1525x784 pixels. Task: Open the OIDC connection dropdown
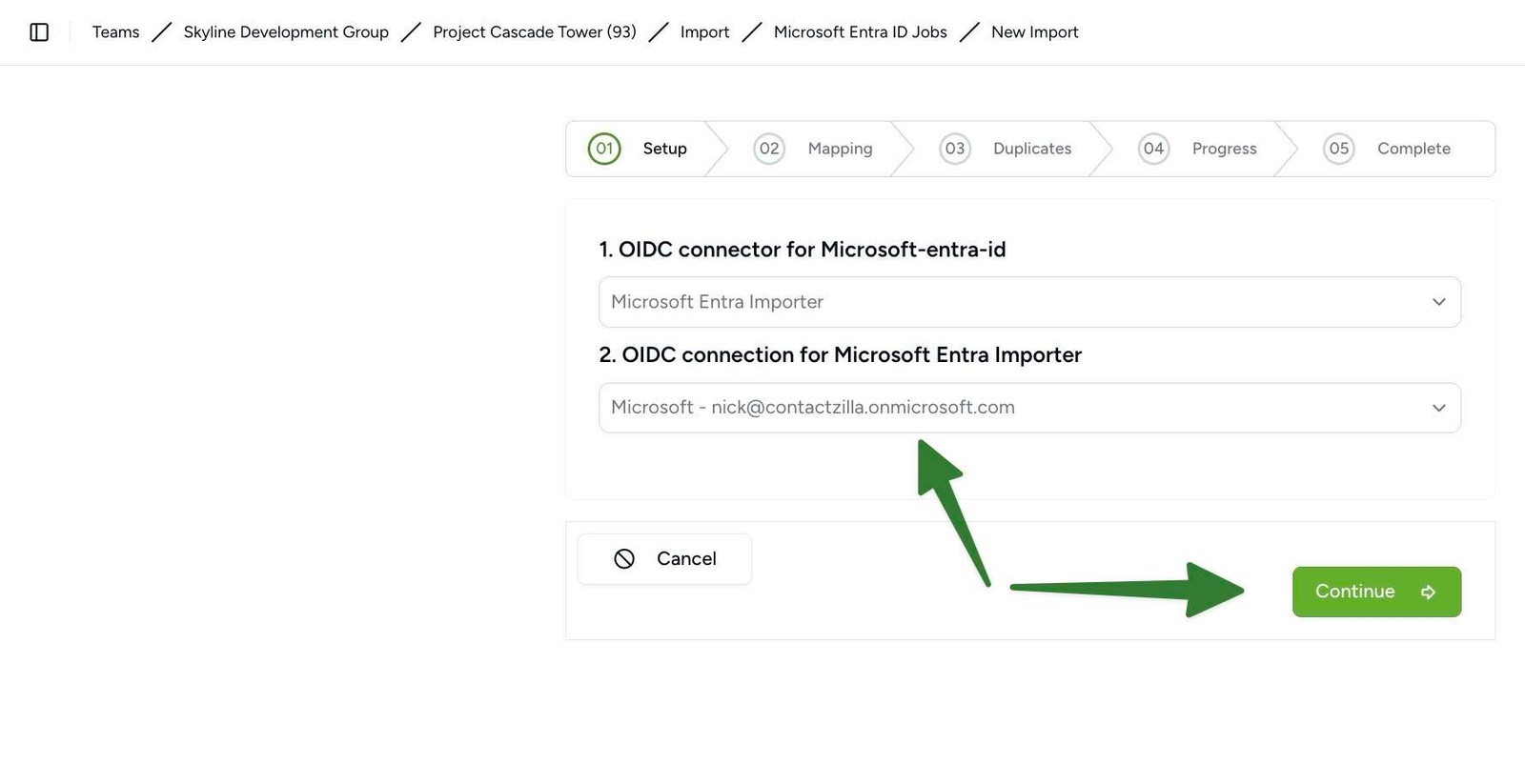(x=1029, y=408)
